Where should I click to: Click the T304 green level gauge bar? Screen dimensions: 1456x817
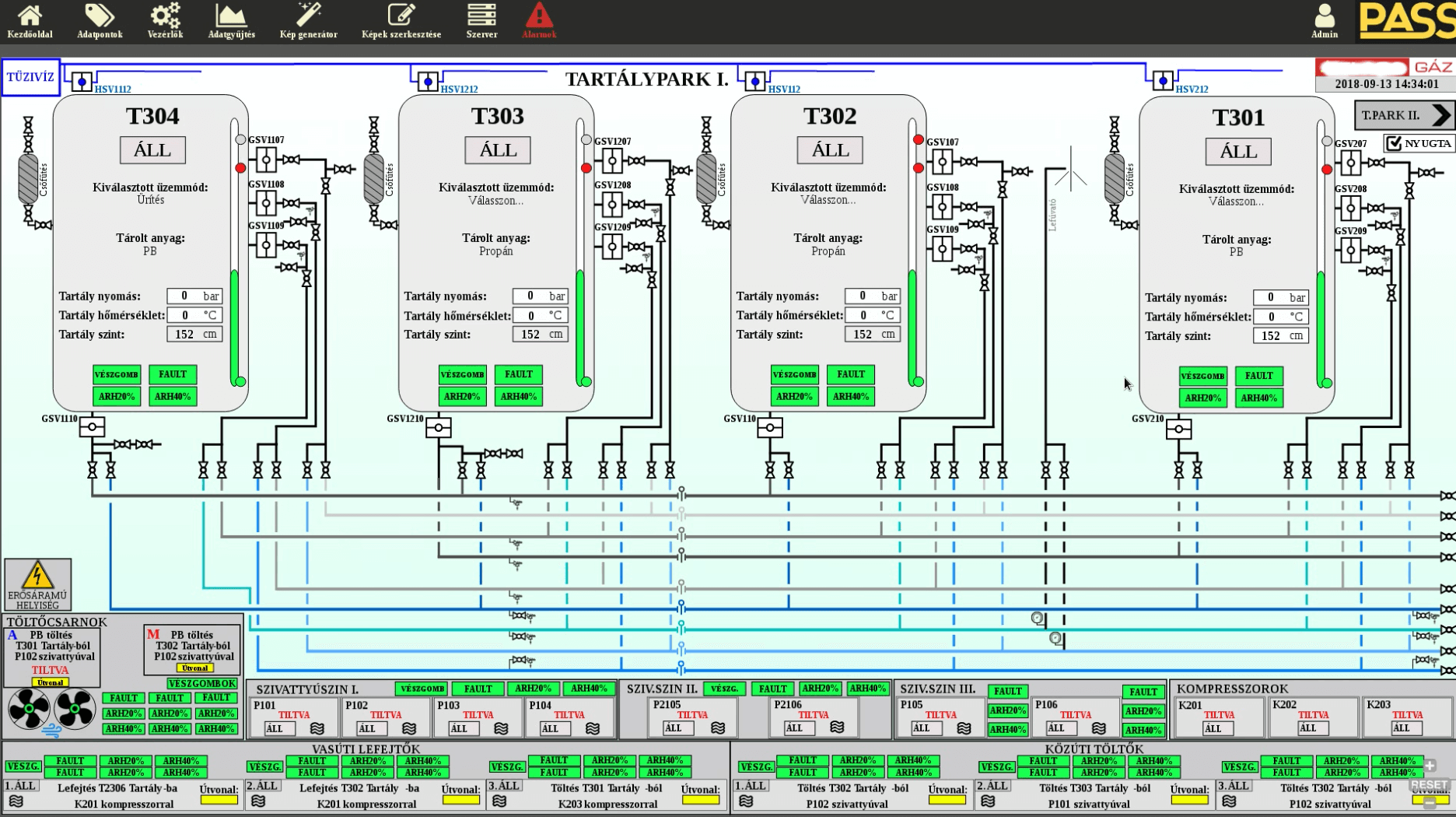[x=234, y=325]
